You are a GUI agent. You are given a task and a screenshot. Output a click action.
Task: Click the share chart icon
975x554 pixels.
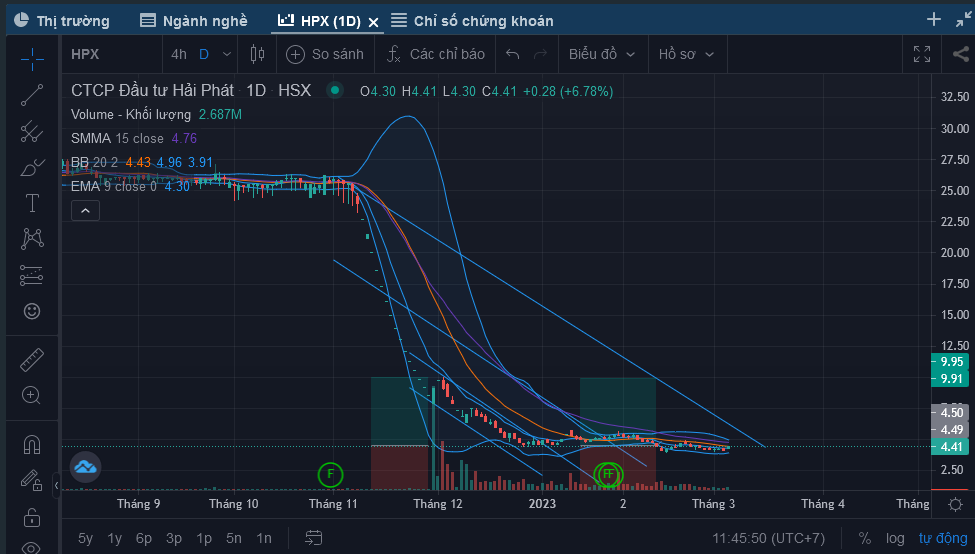pos(960,54)
